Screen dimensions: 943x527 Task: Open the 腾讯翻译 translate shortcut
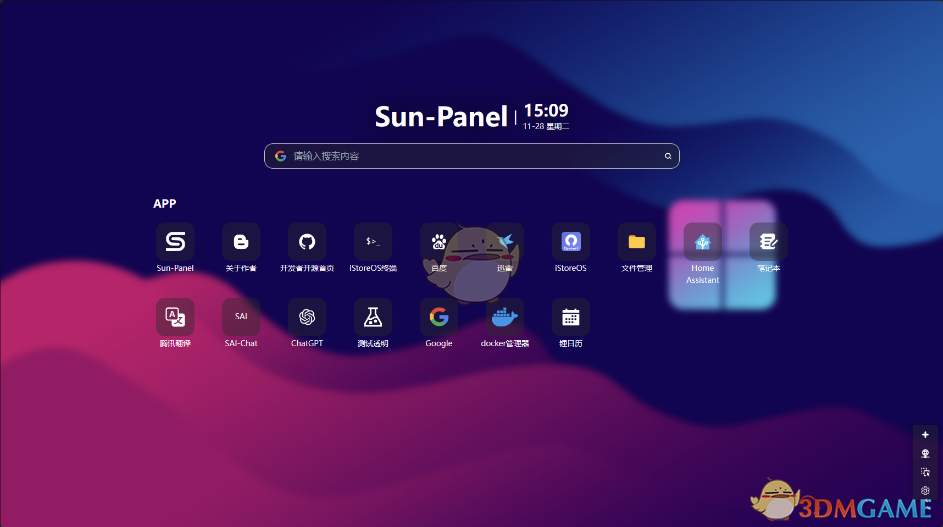point(175,317)
